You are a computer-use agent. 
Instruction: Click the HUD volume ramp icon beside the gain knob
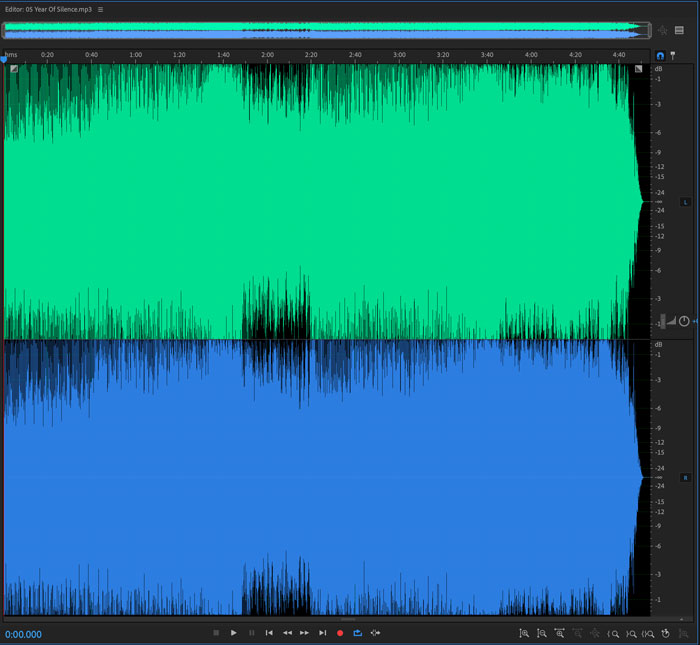671,321
